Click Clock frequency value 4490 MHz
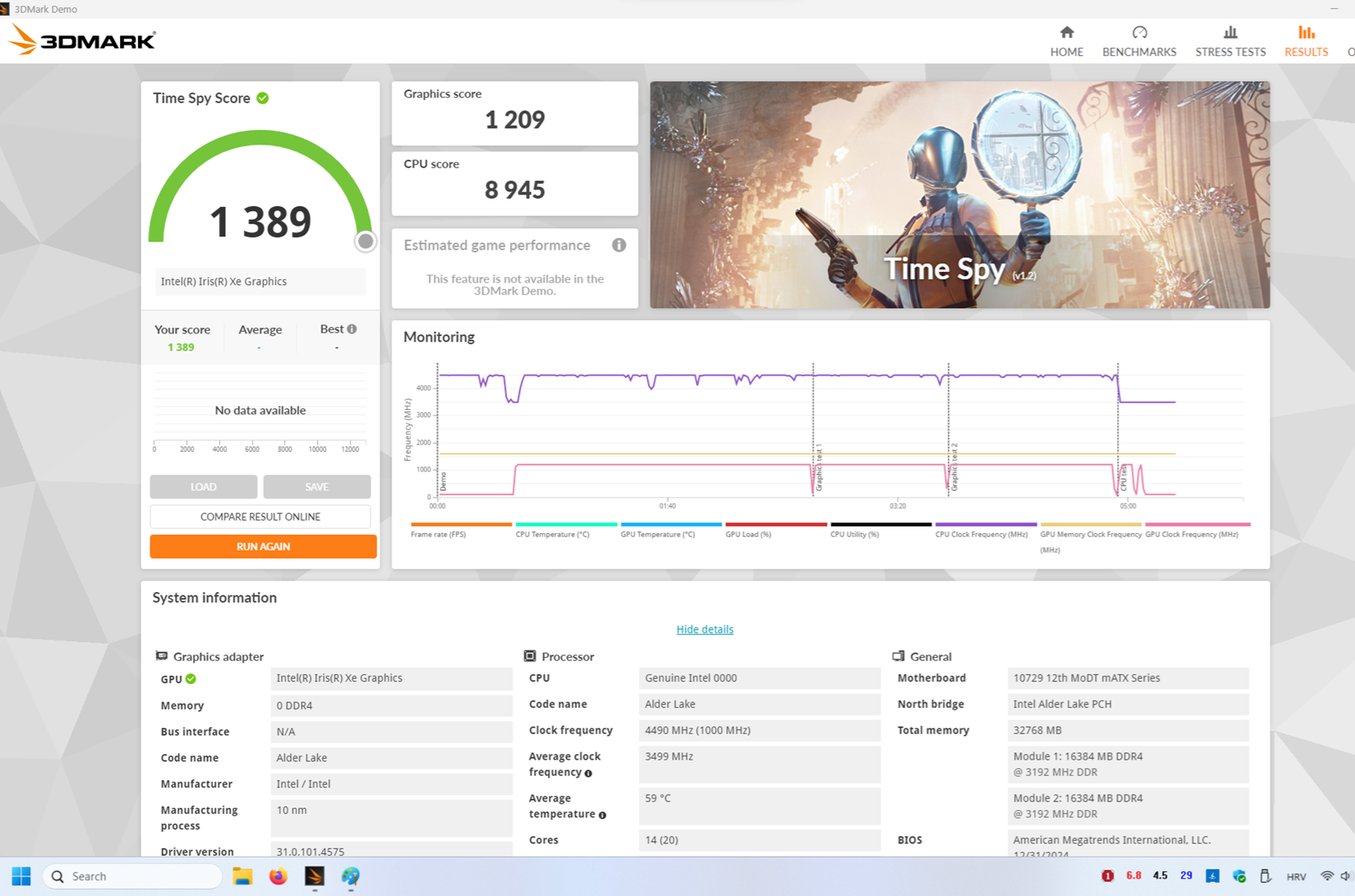The width and height of the screenshot is (1355, 896). click(x=760, y=730)
